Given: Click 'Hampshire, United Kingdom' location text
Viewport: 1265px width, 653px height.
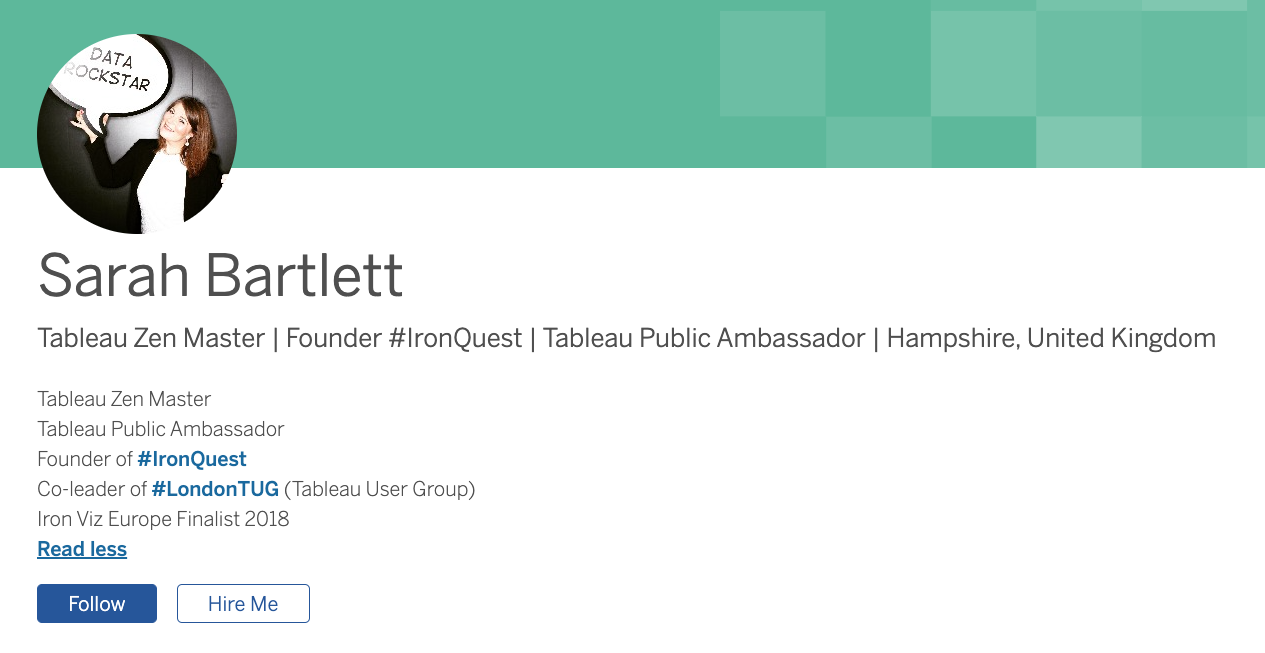Looking at the screenshot, I should [x=1051, y=338].
